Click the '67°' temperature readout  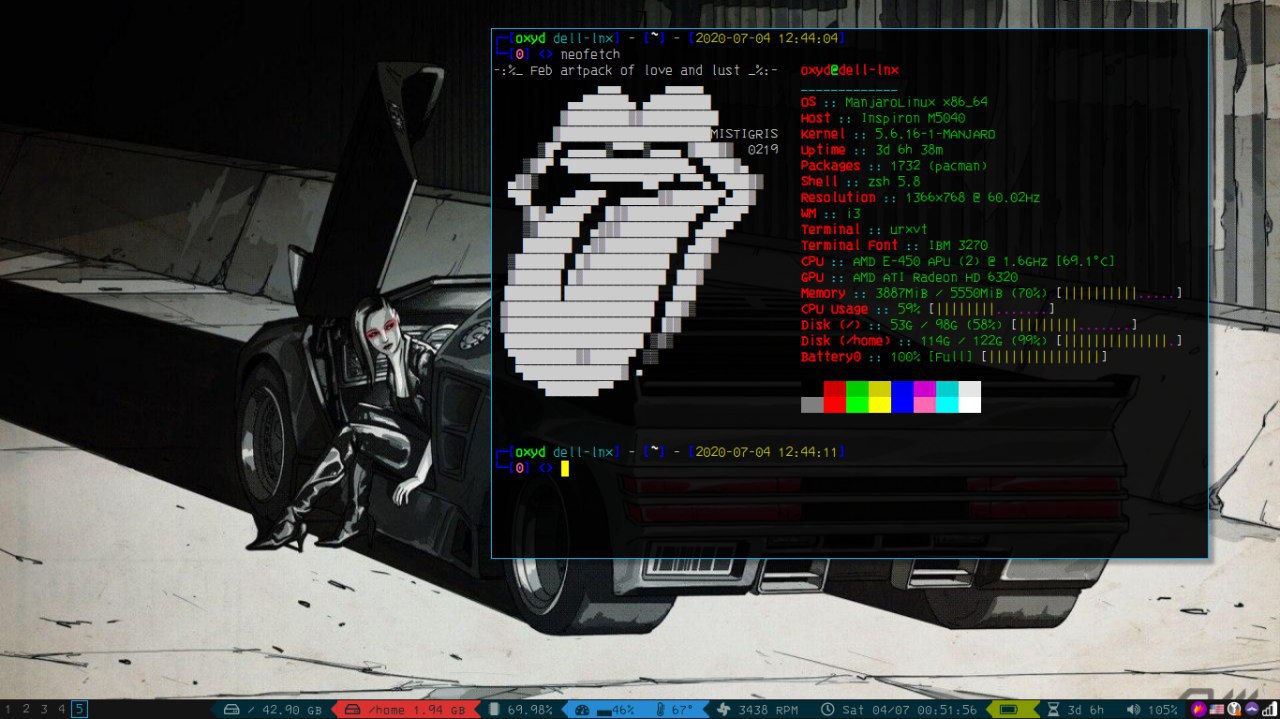pyautogui.click(x=682, y=709)
